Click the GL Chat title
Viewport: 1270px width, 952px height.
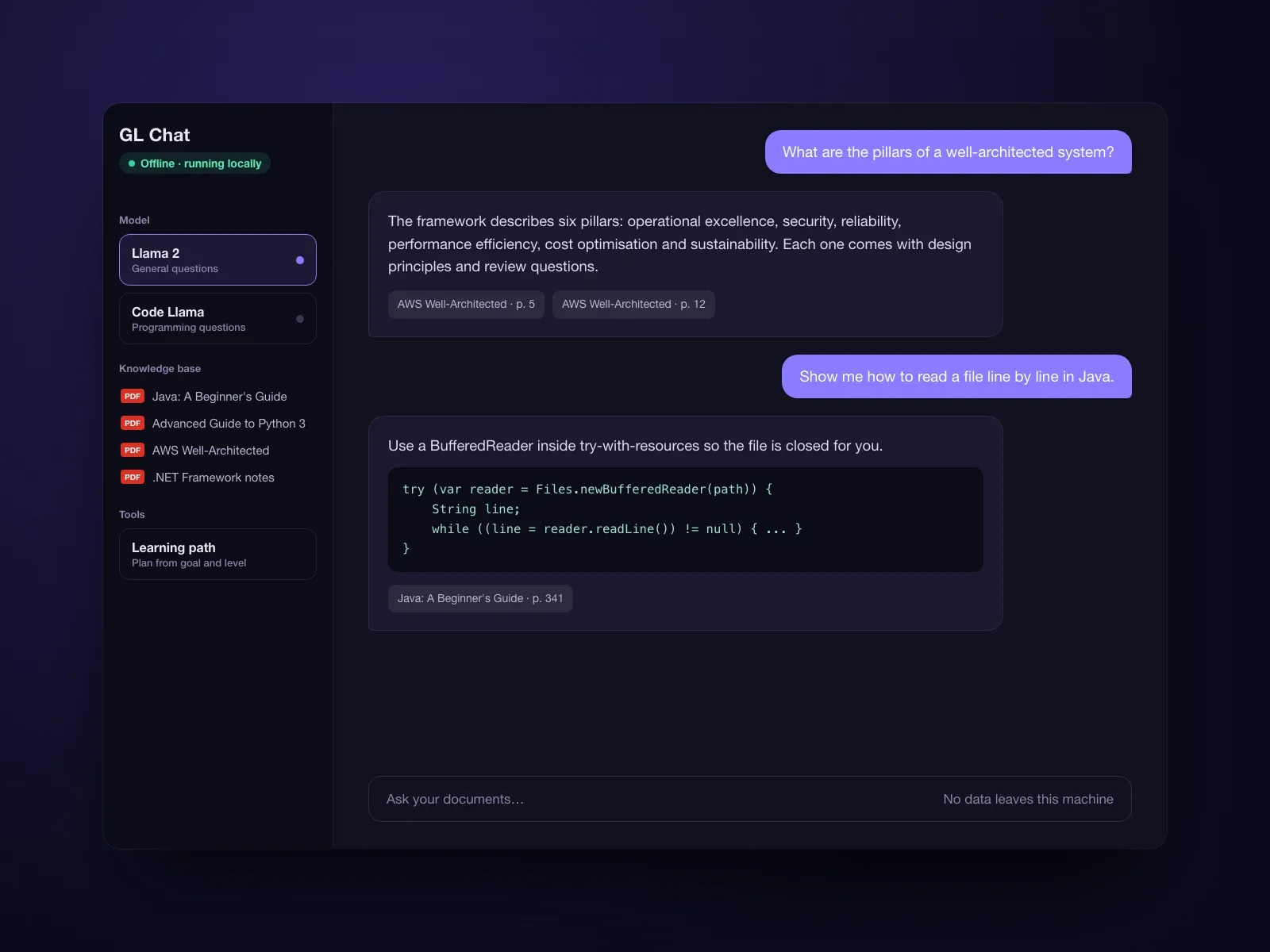click(x=155, y=135)
